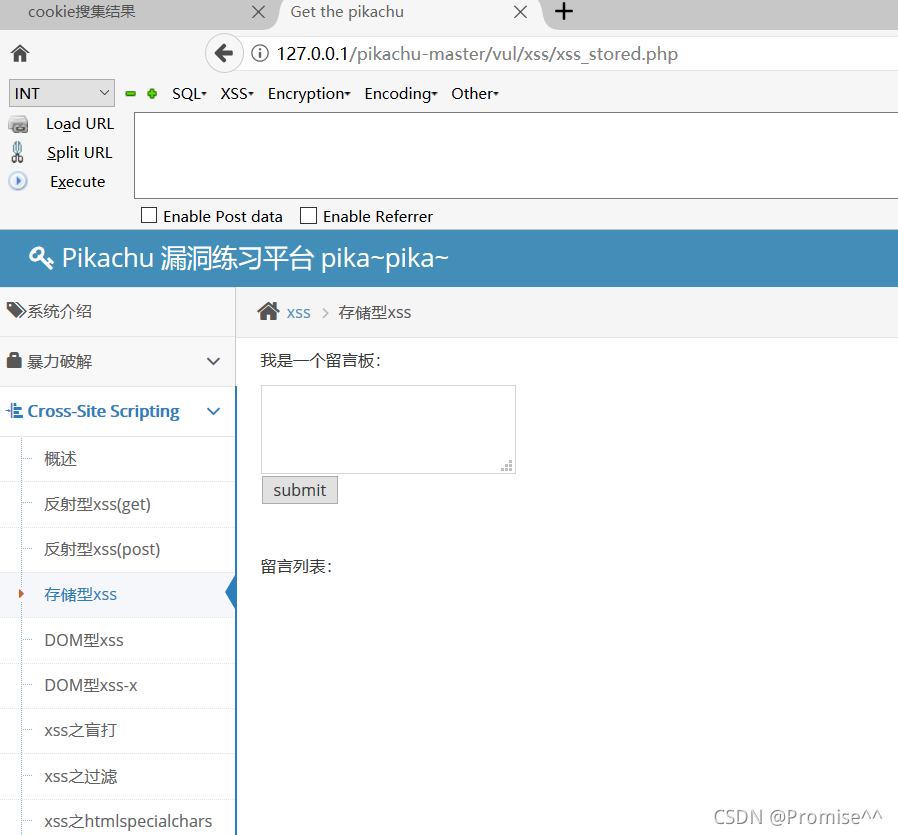This screenshot has height=835, width=898.
Task: Click the Split URL scissors icon
Action: coord(18,152)
